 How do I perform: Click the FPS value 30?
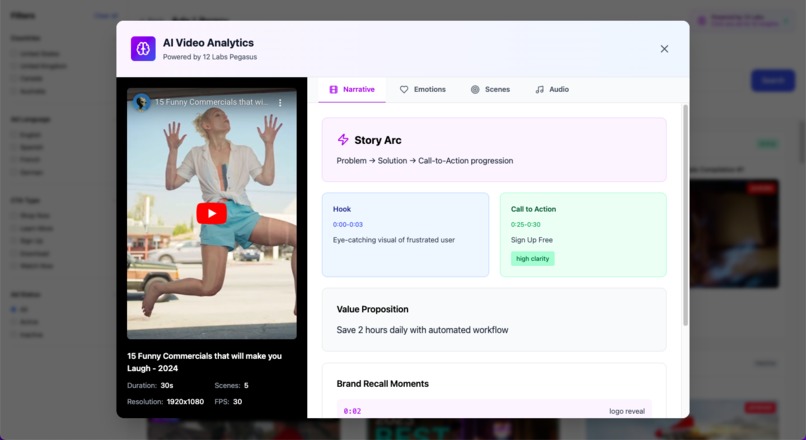point(237,402)
